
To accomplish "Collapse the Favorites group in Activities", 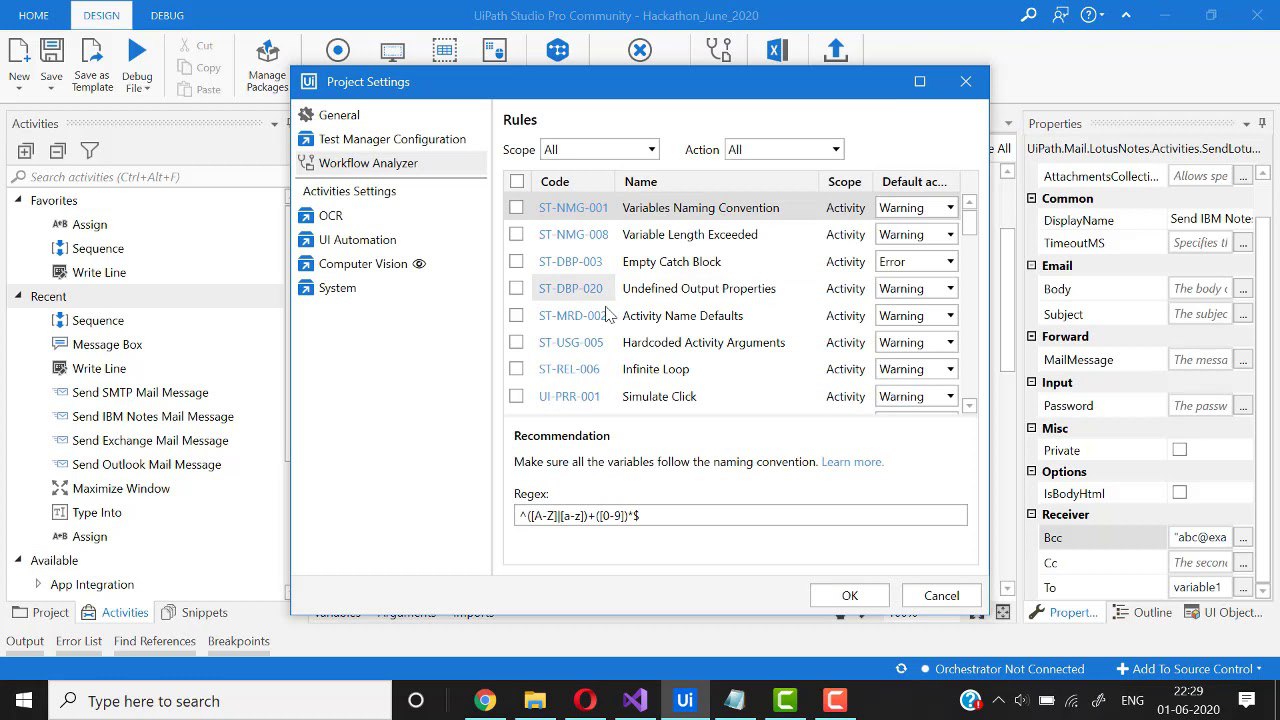I will 18,200.
